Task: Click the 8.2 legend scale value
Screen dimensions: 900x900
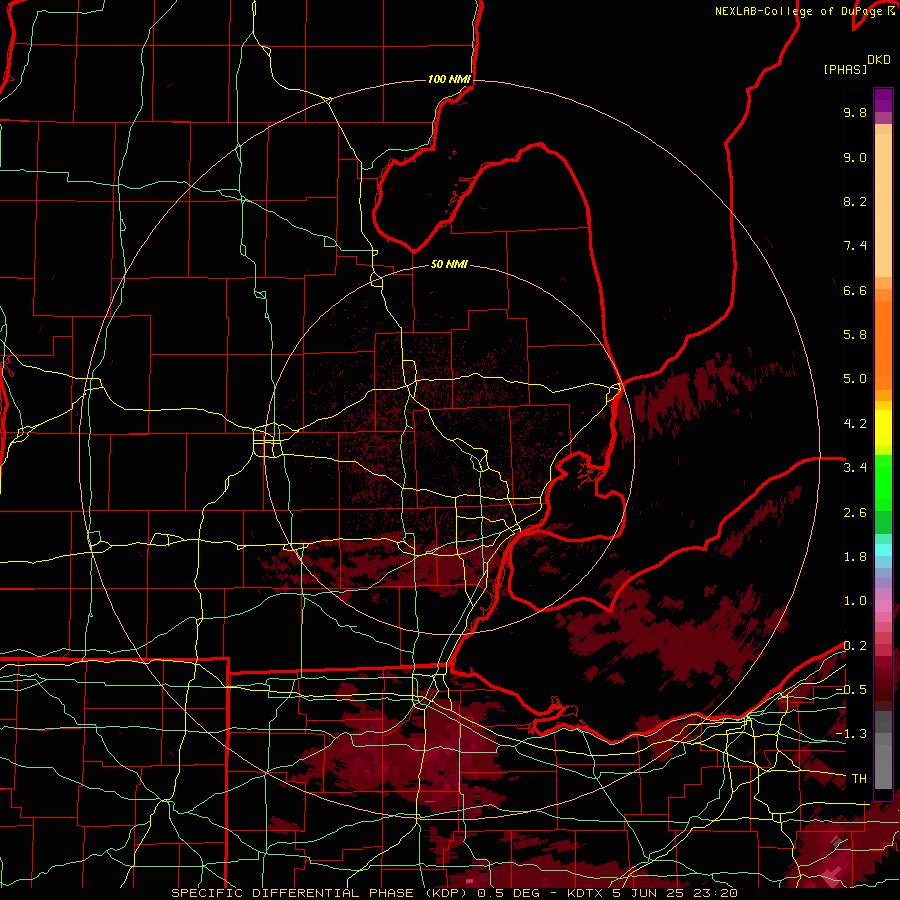Action: [855, 201]
